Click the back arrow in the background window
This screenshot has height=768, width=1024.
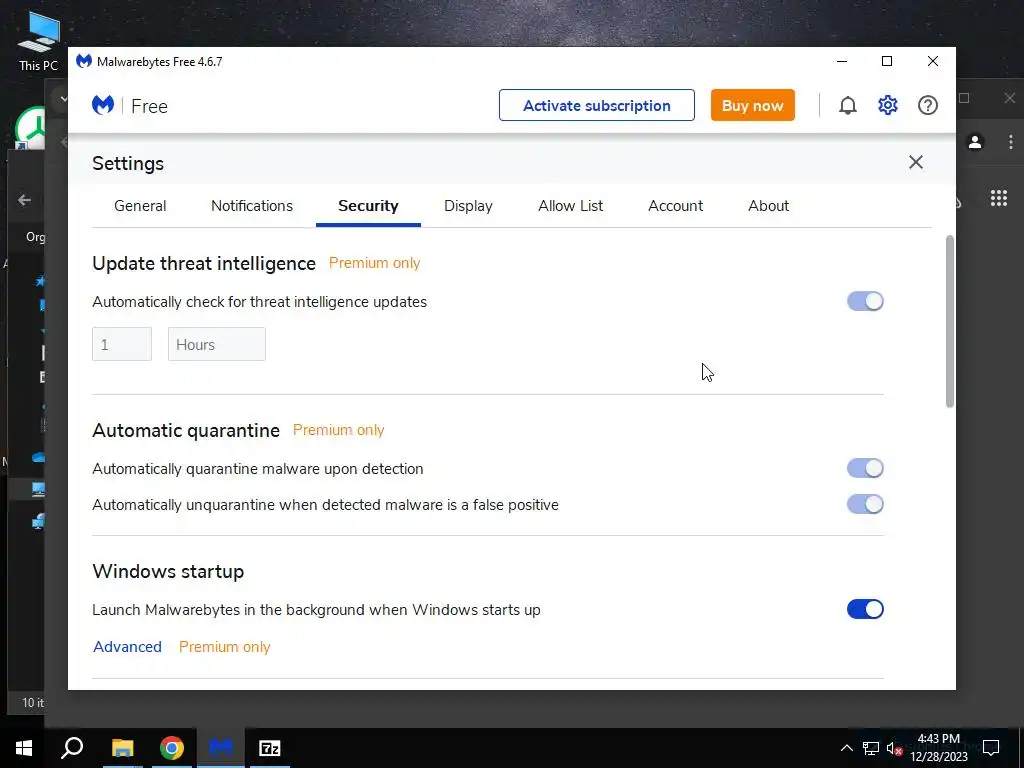point(24,200)
